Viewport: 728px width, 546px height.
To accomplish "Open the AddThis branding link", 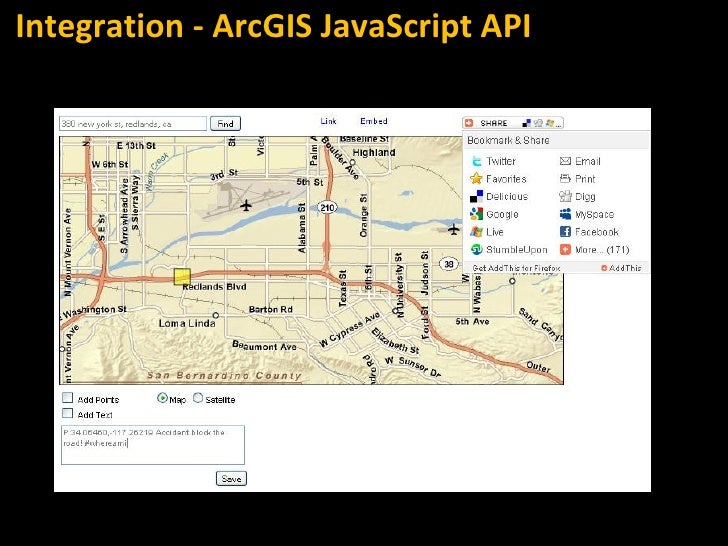I will coord(621,268).
